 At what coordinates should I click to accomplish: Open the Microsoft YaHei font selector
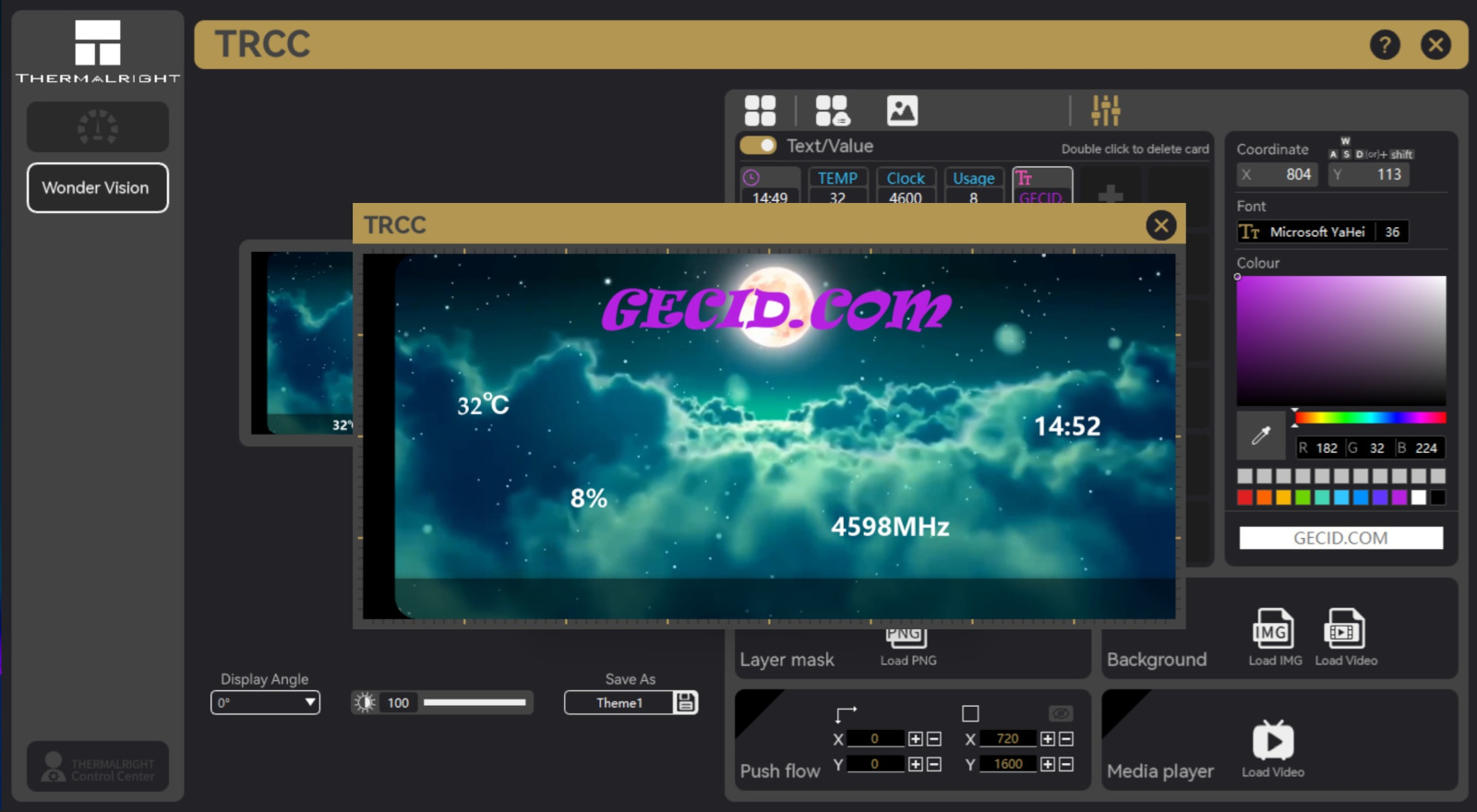pos(1305,233)
